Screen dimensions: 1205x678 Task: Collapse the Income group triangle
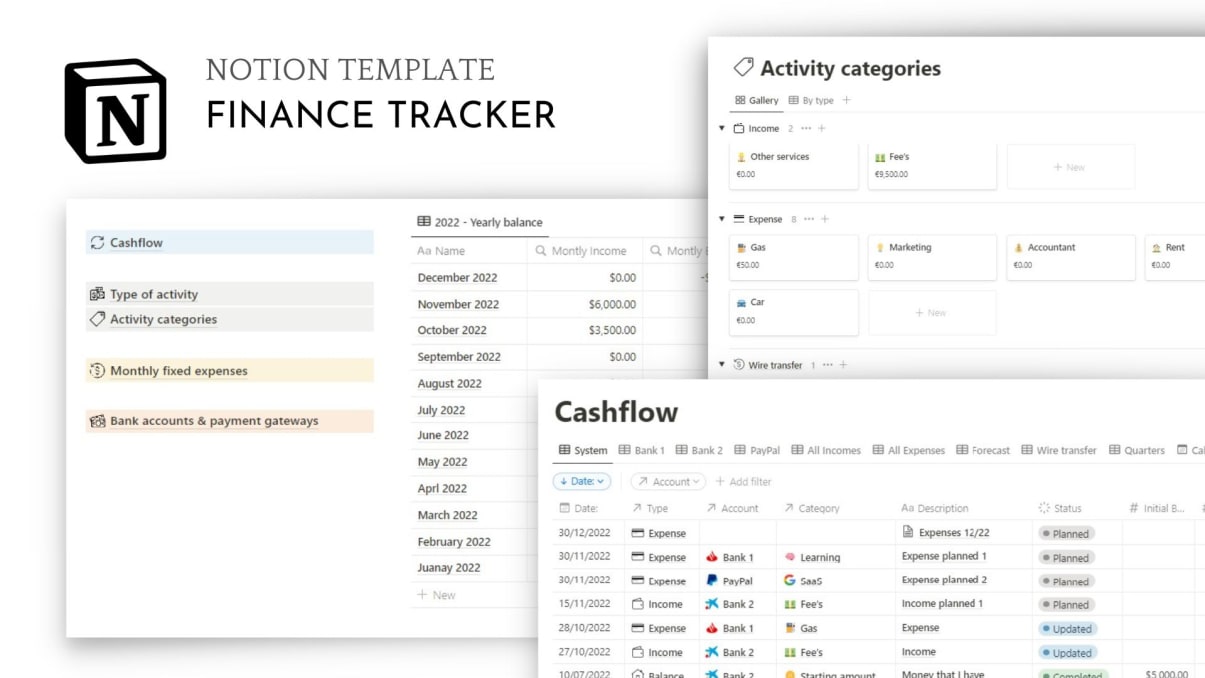pos(722,128)
